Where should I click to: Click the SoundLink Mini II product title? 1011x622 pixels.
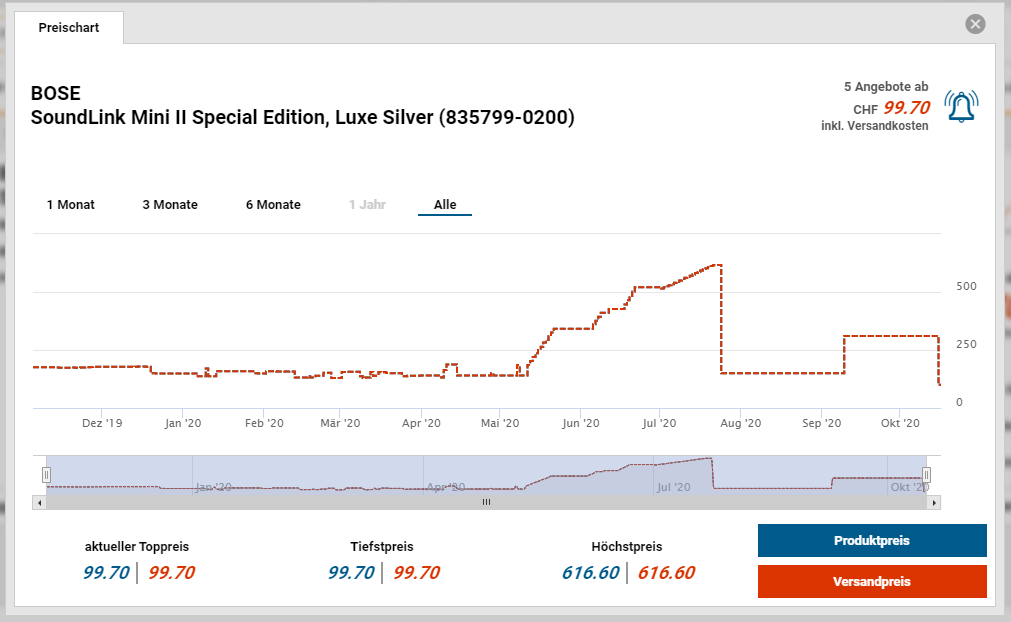pyautogui.click(x=303, y=118)
